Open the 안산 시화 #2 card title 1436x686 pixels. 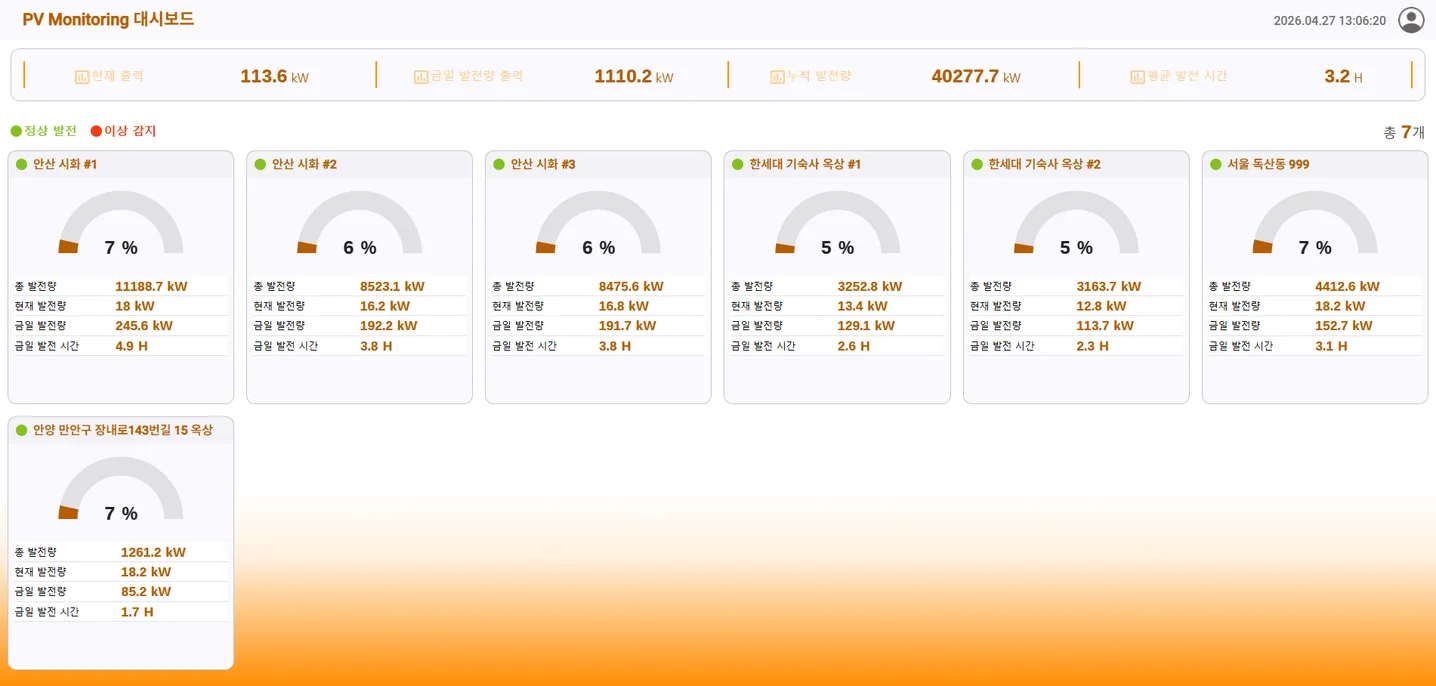[x=304, y=164]
